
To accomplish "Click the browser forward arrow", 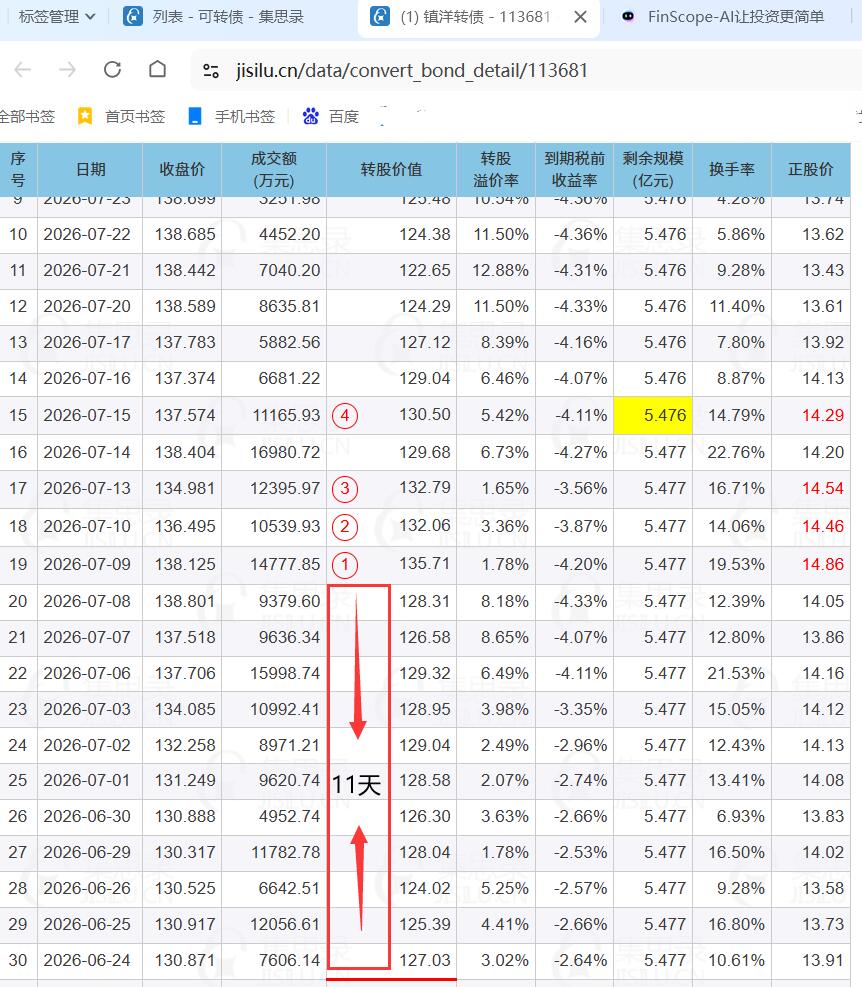I will 67,69.
